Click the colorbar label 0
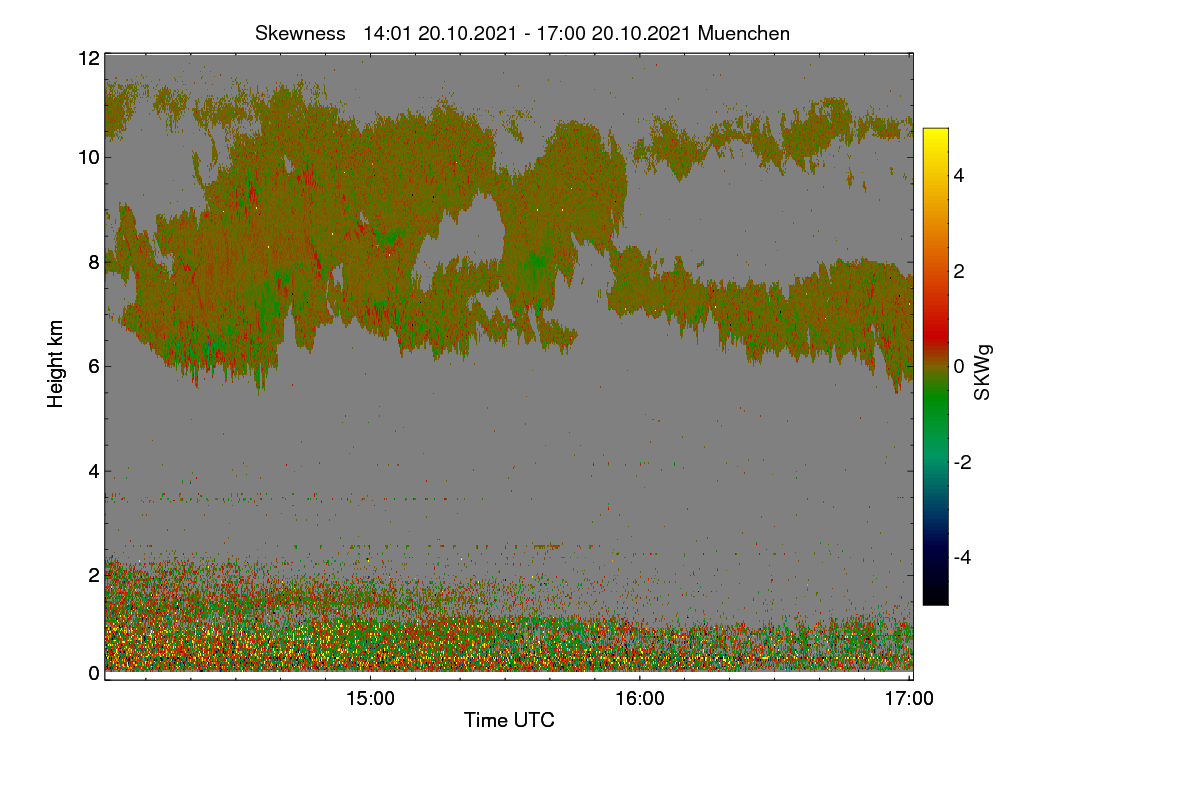This screenshot has width=1200, height=800. point(958,366)
